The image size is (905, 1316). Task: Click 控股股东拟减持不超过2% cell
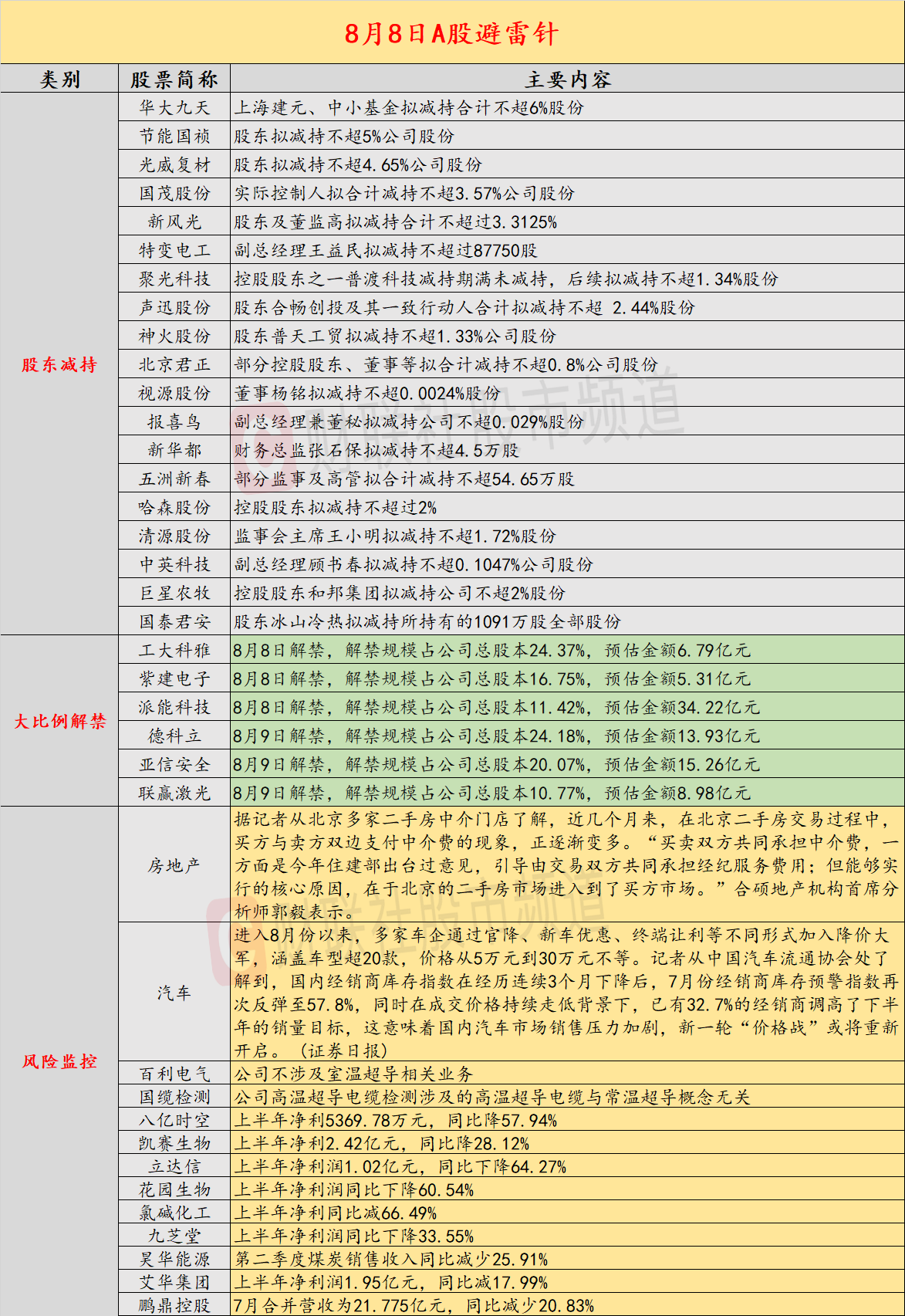(567, 507)
